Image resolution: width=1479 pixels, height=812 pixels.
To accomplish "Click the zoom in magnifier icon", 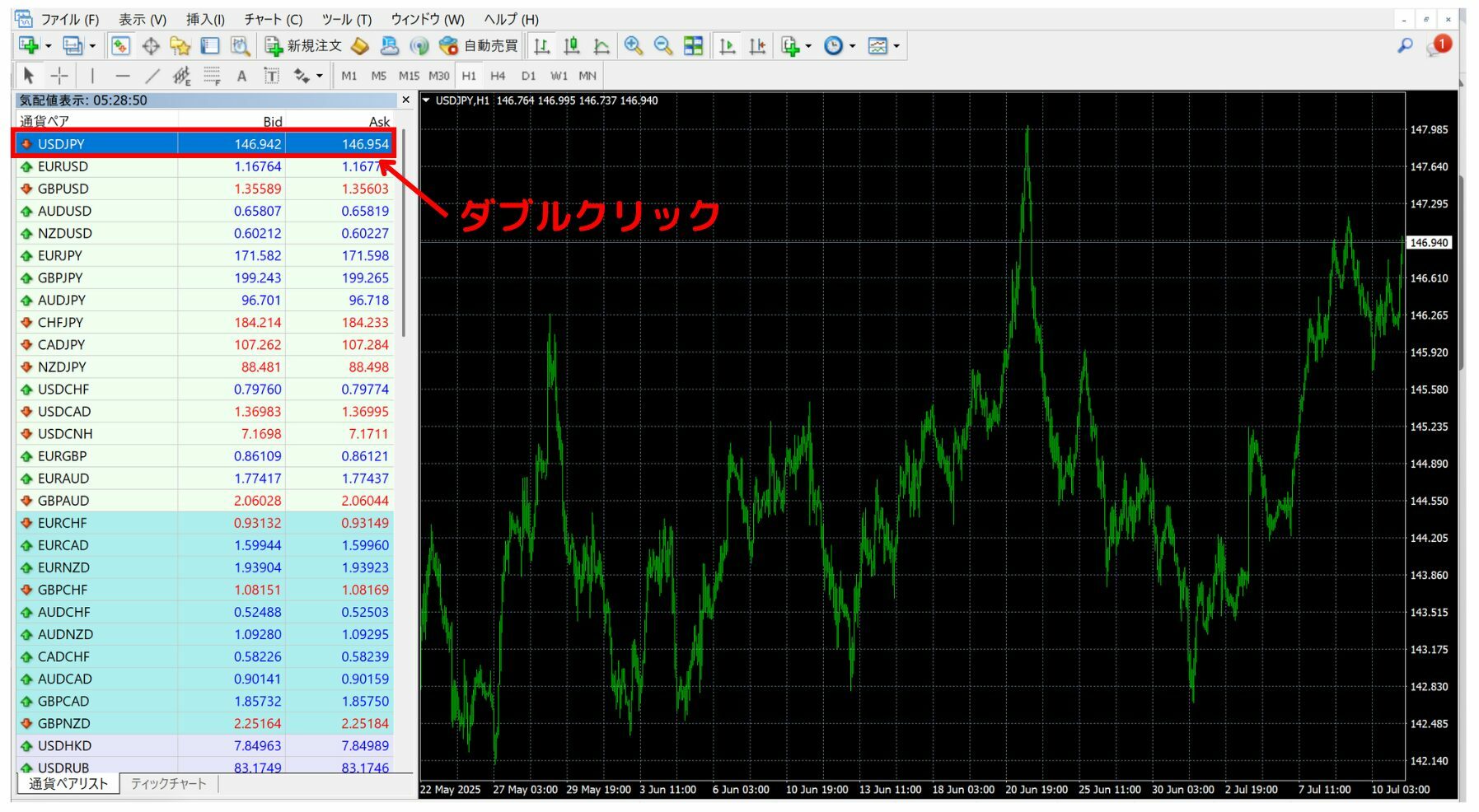I will [x=633, y=46].
